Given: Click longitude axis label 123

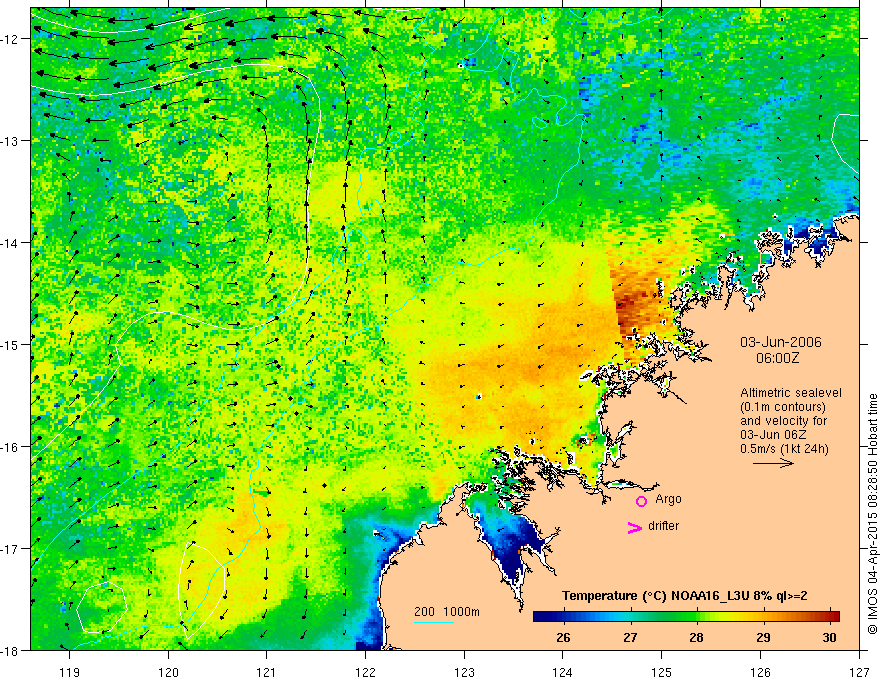Looking at the screenshot, I should pos(464,672).
